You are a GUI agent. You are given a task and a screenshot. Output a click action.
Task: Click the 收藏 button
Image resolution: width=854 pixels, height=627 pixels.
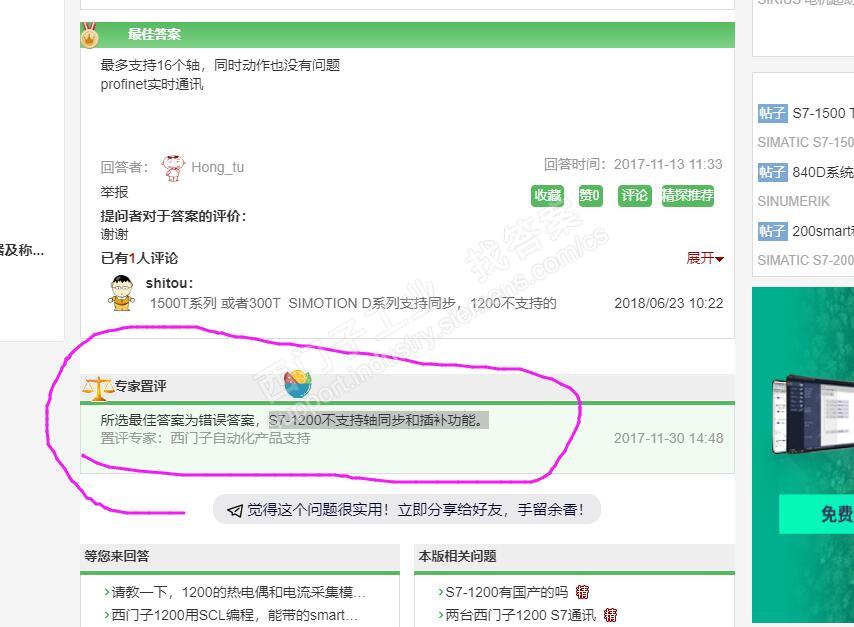pyautogui.click(x=547, y=196)
